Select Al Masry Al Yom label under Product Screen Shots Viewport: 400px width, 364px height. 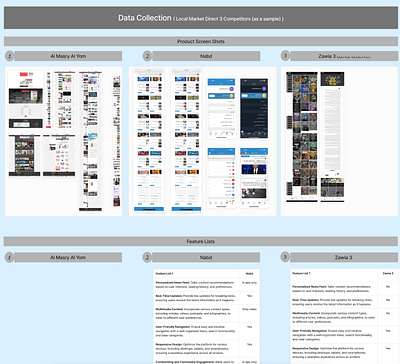point(68,56)
